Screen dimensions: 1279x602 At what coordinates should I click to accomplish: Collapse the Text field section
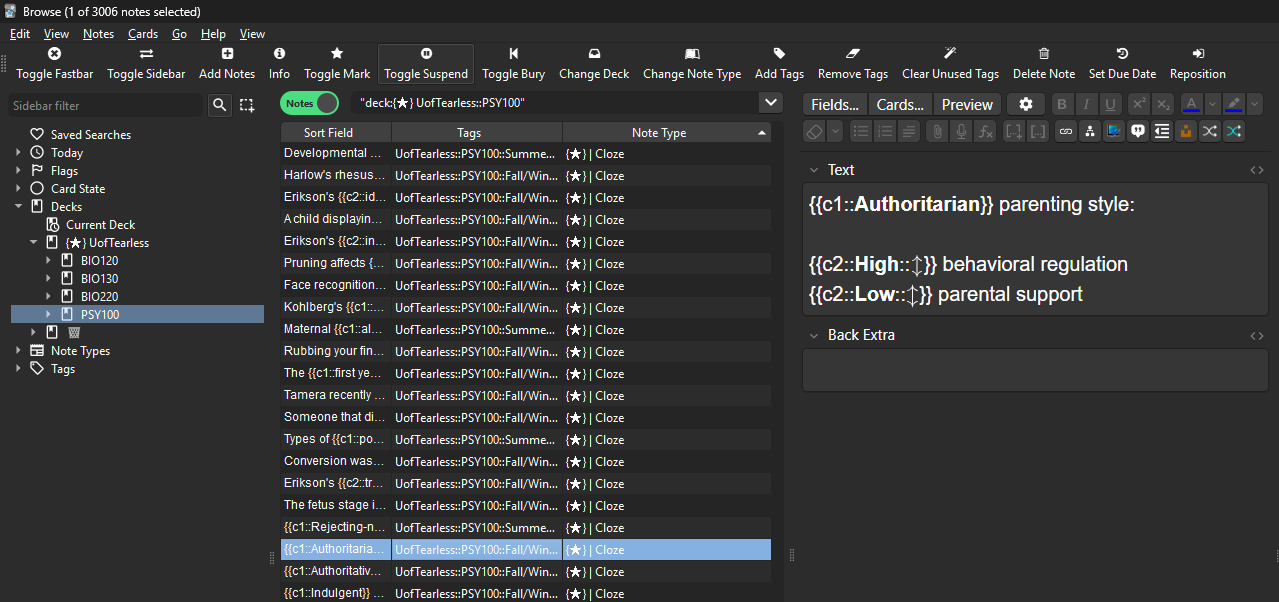click(814, 170)
